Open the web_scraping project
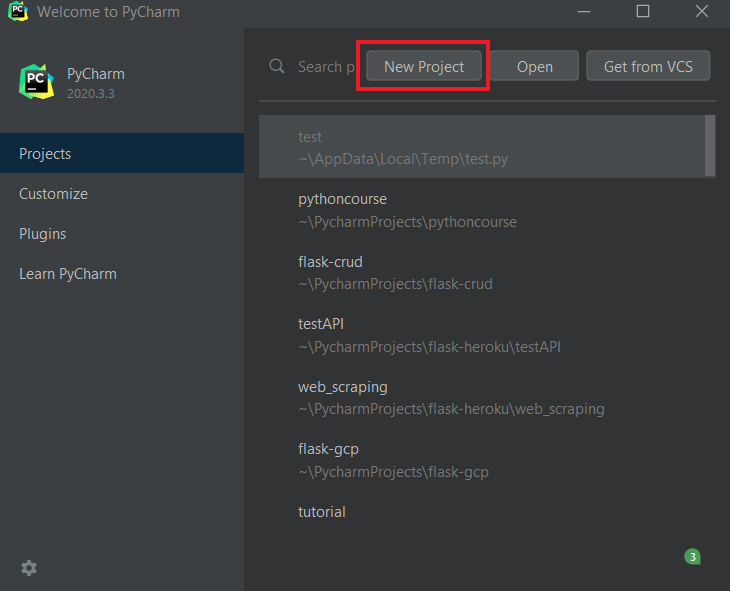 tap(487, 397)
